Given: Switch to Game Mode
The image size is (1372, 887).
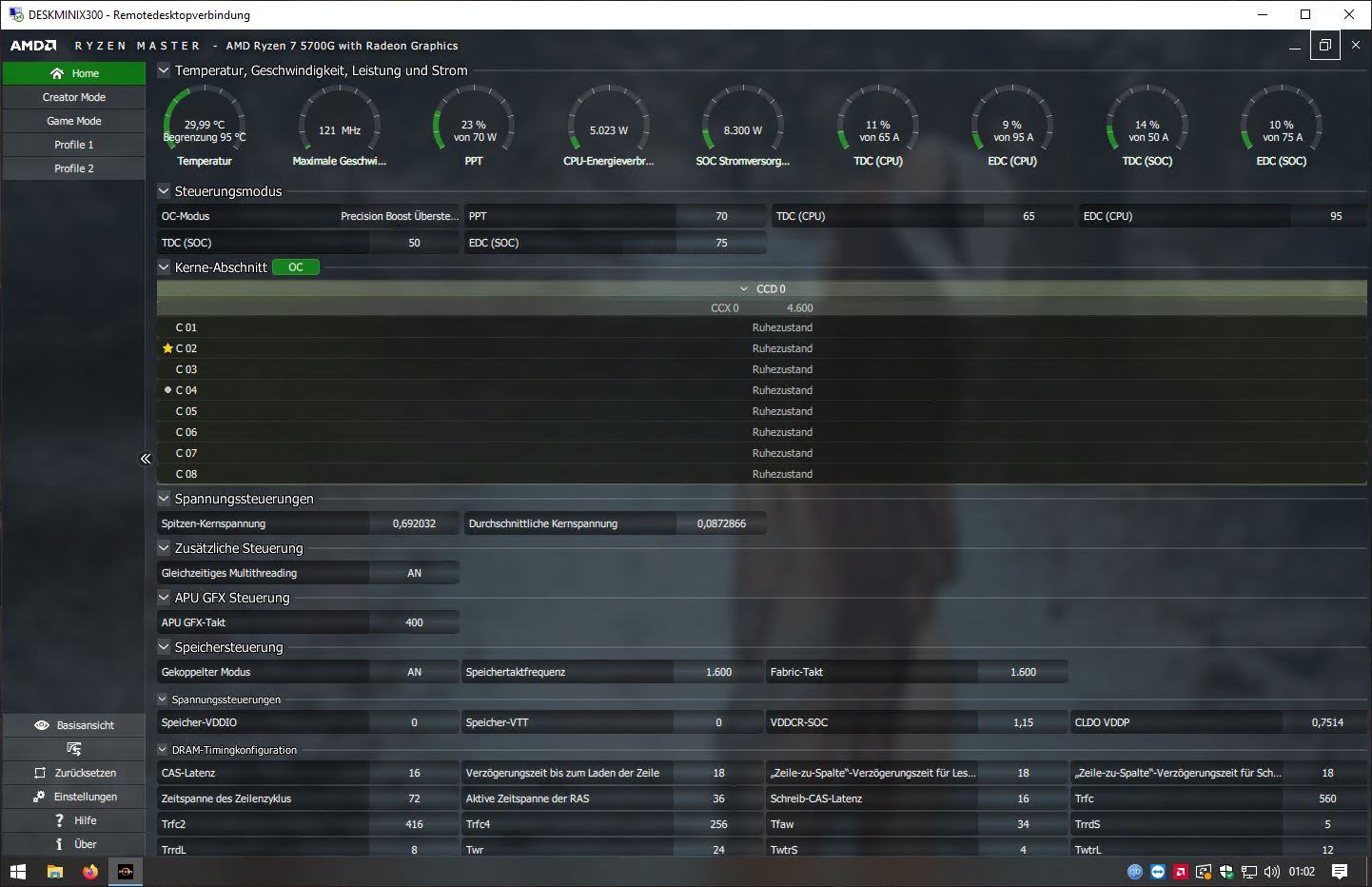Looking at the screenshot, I should 73,121.
